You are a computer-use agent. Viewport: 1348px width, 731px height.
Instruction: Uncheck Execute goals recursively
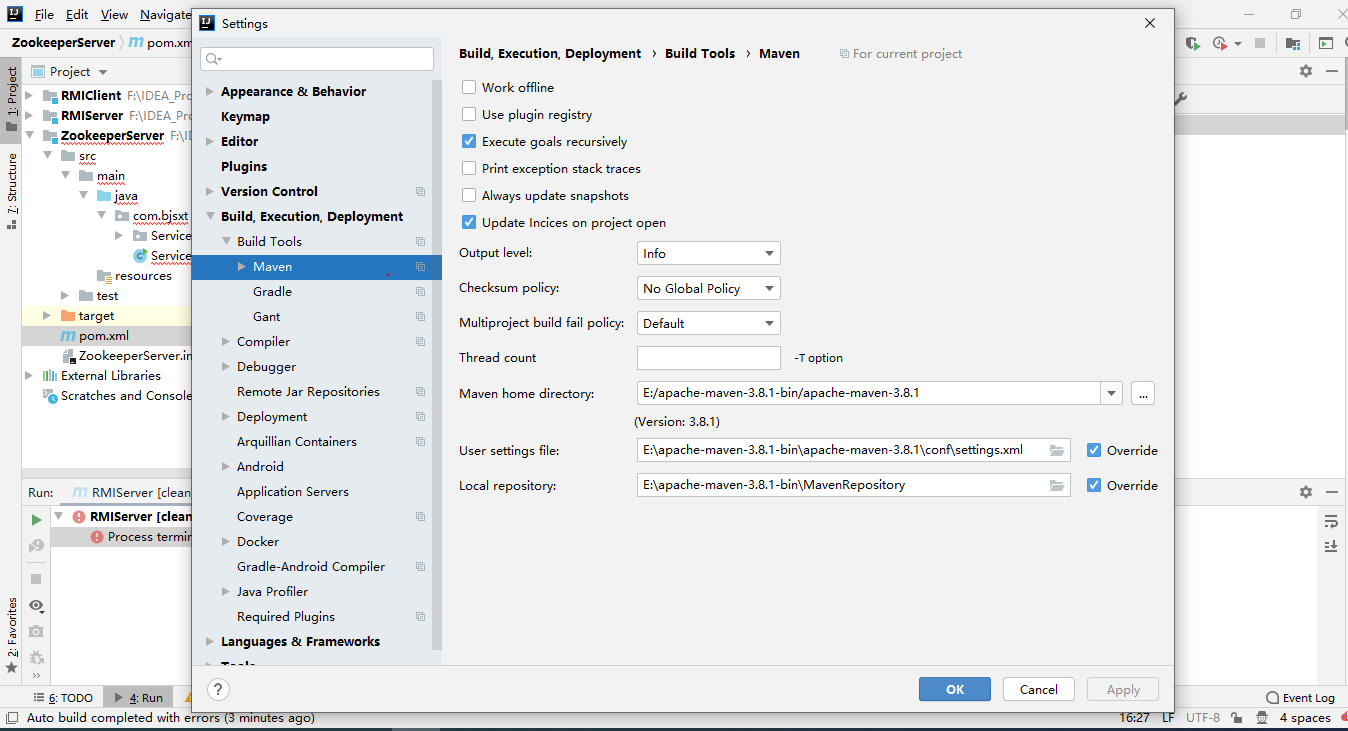click(x=469, y=142)
